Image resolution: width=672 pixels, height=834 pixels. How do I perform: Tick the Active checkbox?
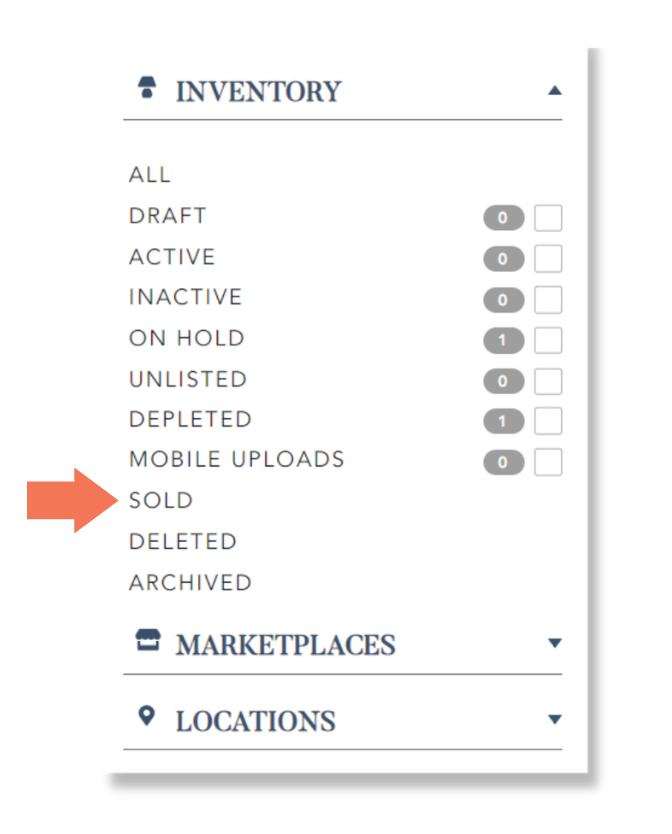pos(548,258)
